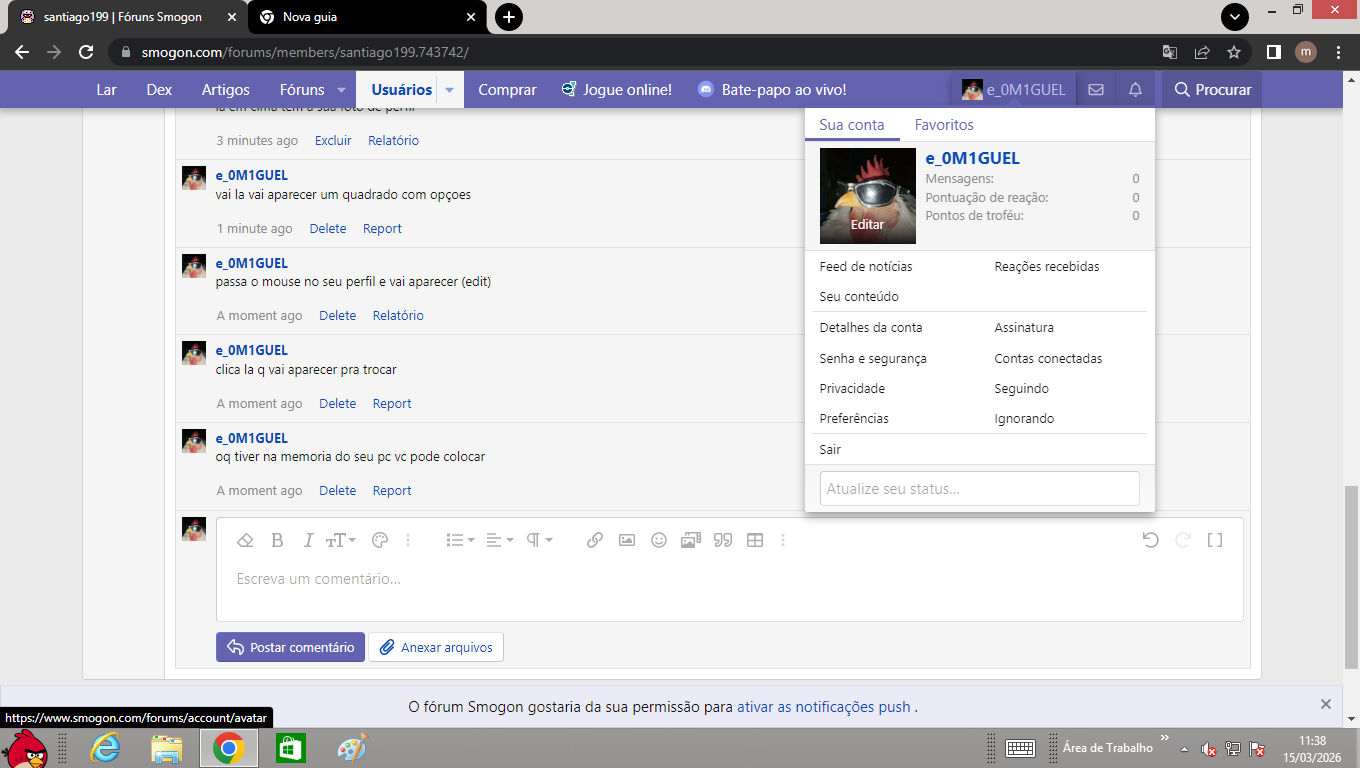Viewport: 1360px width, 768px height.
Task: Insert a table in the editor
Action: pyautogui.click(x=755, y=540)
